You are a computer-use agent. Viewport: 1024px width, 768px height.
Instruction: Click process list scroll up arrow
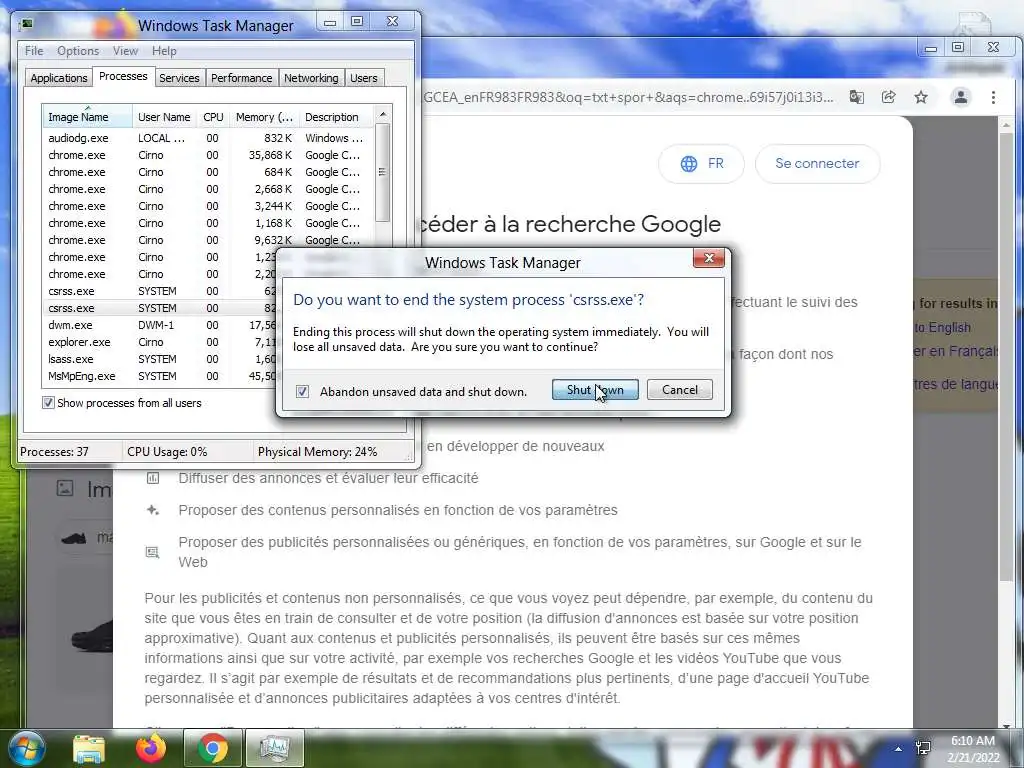(x=383, y=114)
